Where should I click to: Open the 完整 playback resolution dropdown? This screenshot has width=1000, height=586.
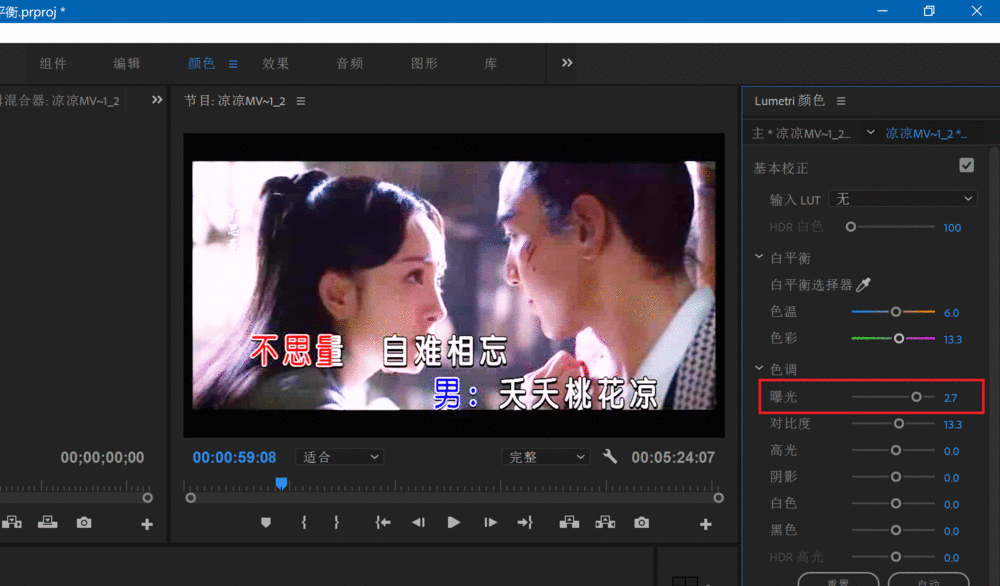pos(545,456)
